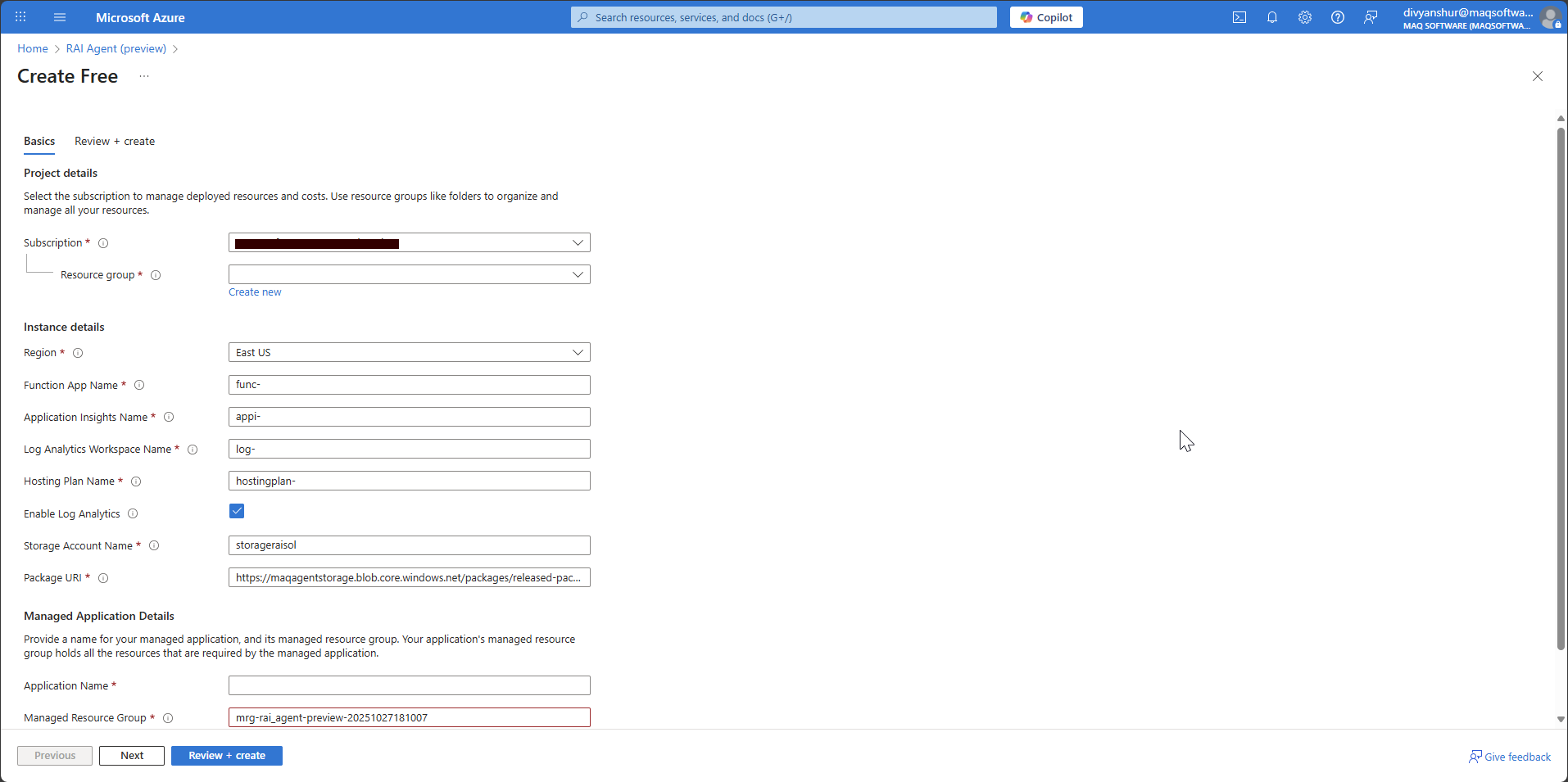Show info tooltip for Application Insights Name
The image size is (1568, 782).
[169, 417]
